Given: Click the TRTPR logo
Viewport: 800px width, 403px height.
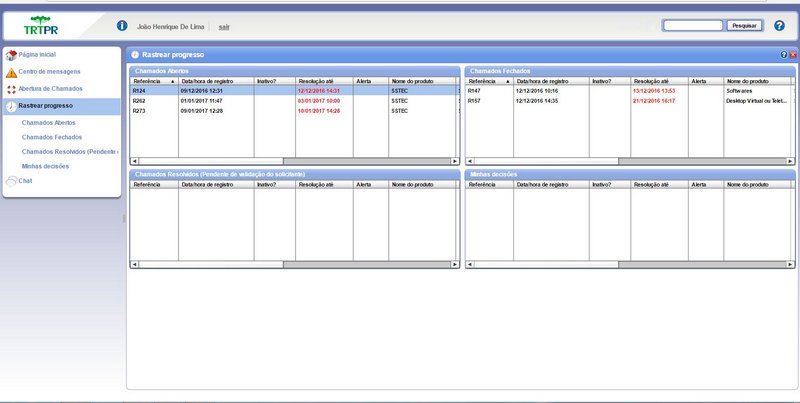Looking at the screenshot, I should pos(40,25).
